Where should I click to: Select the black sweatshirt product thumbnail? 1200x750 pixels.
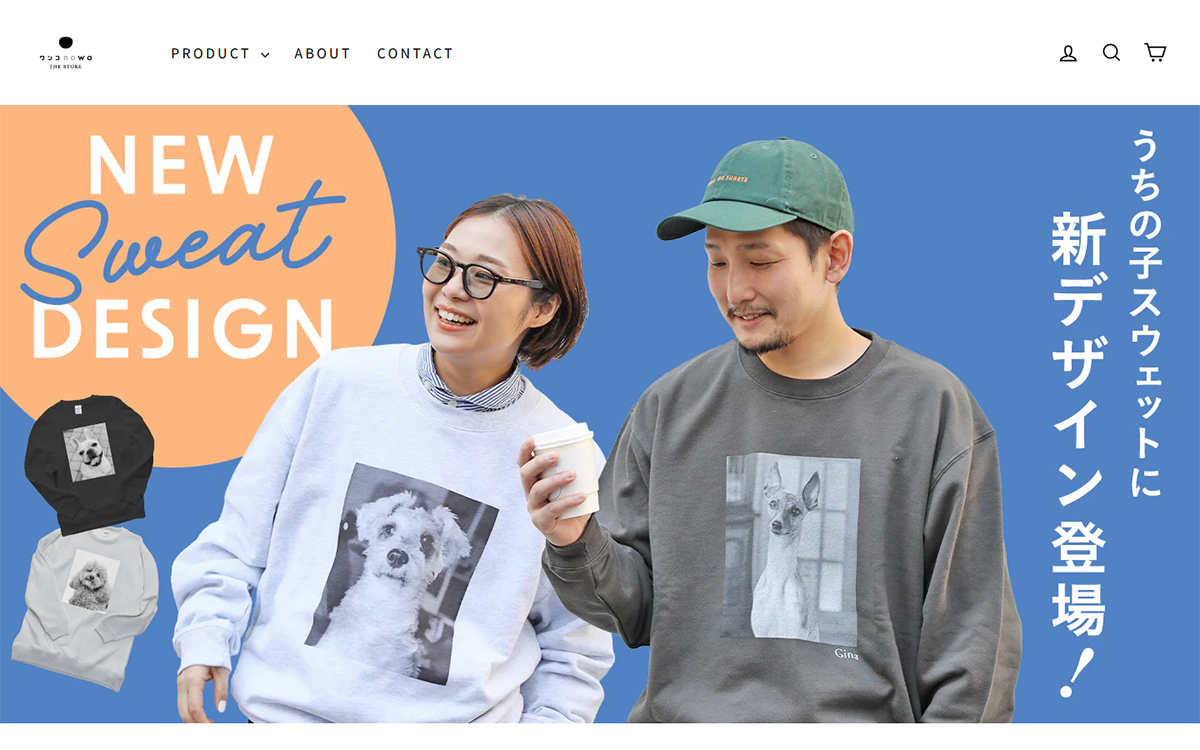click(88, 462)
